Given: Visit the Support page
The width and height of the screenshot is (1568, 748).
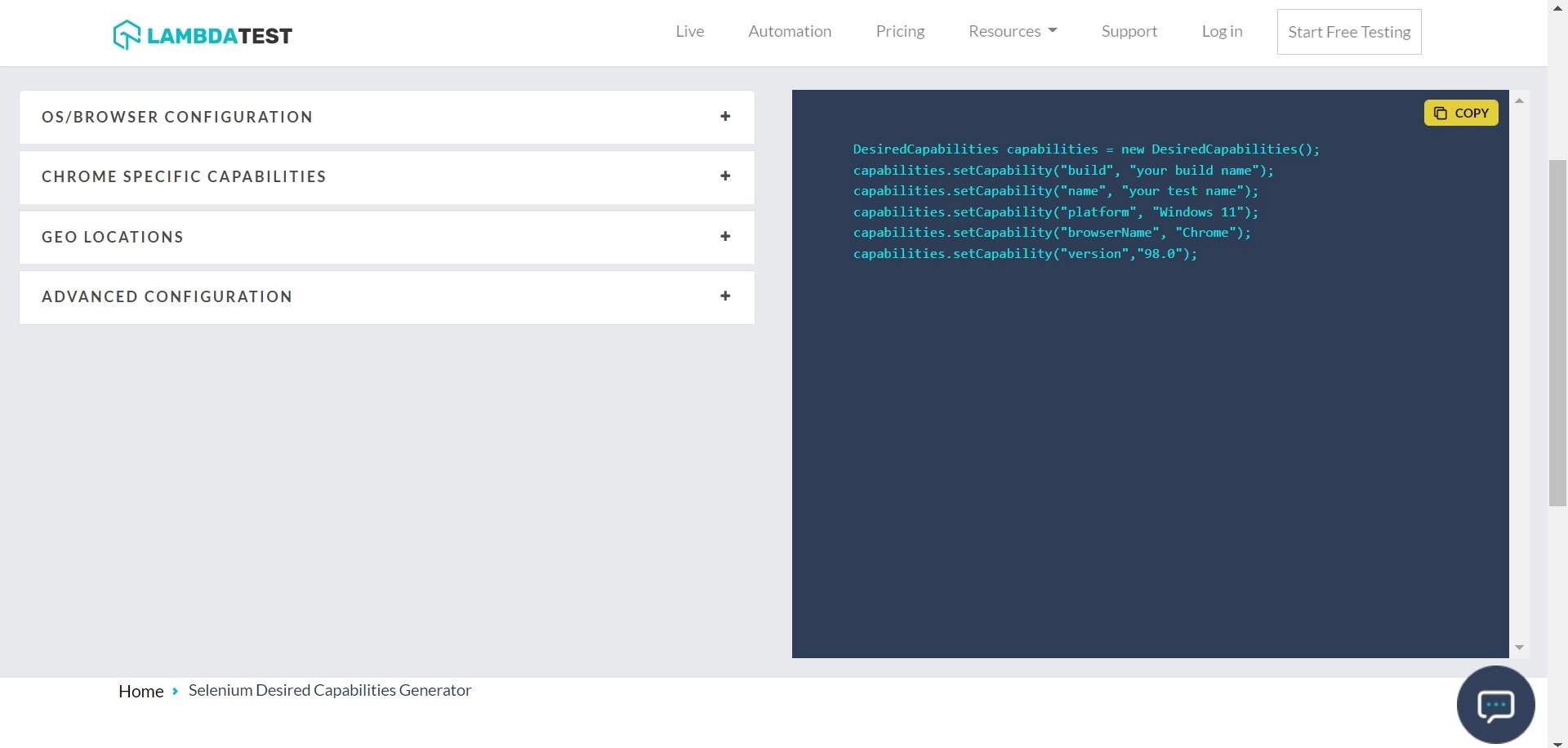Looking at the screenshot, I should (1129, 31).
